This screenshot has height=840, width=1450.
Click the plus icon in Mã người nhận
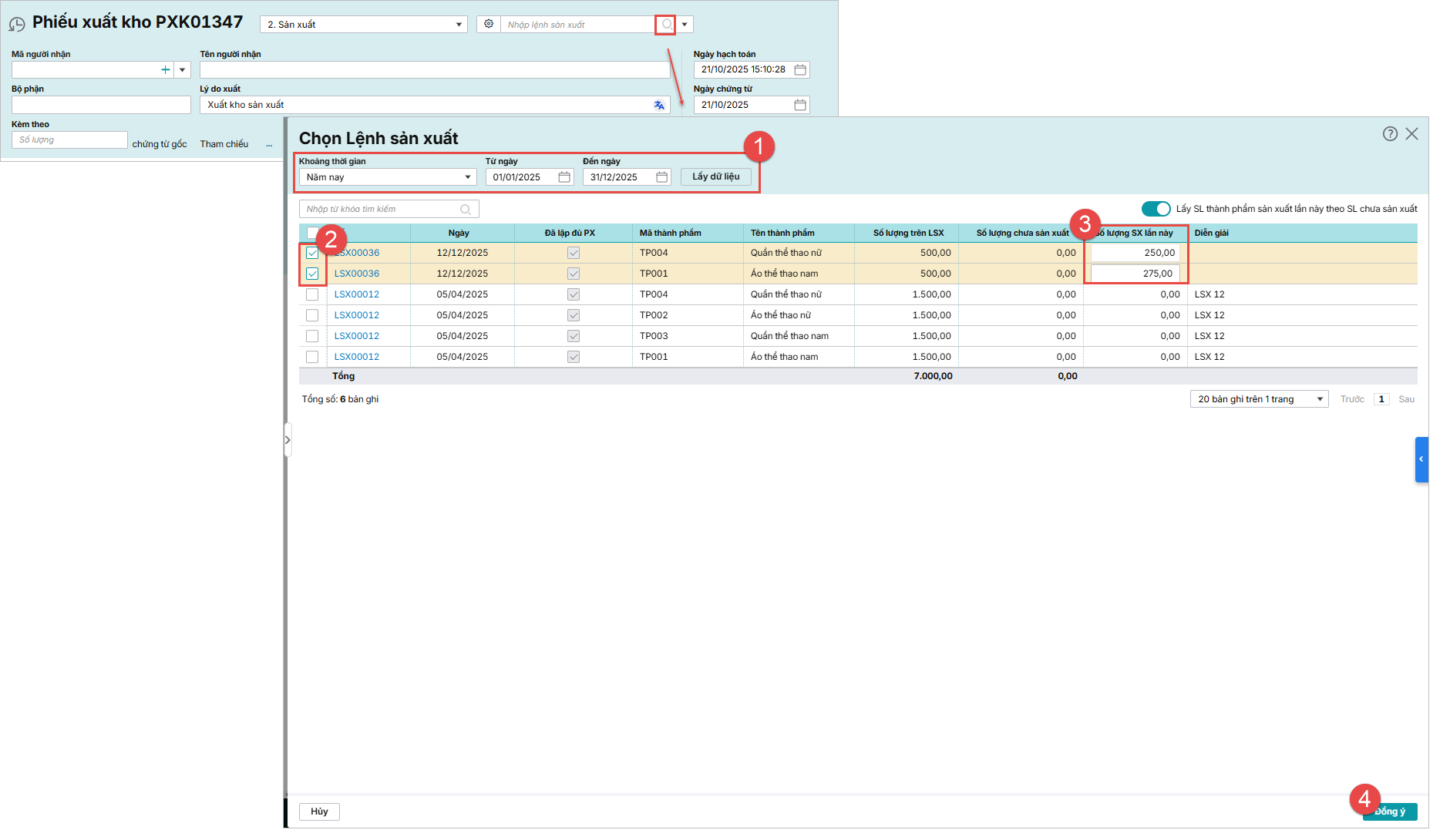165,70
